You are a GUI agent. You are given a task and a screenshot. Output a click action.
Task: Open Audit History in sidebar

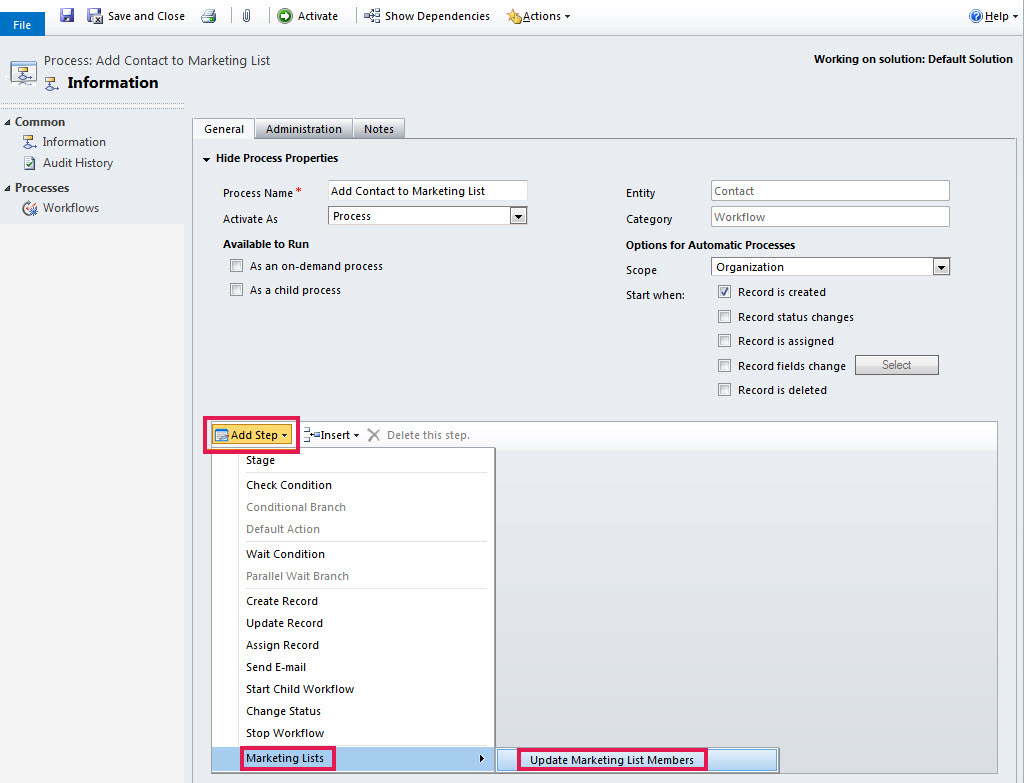click(x=78, y=163)
